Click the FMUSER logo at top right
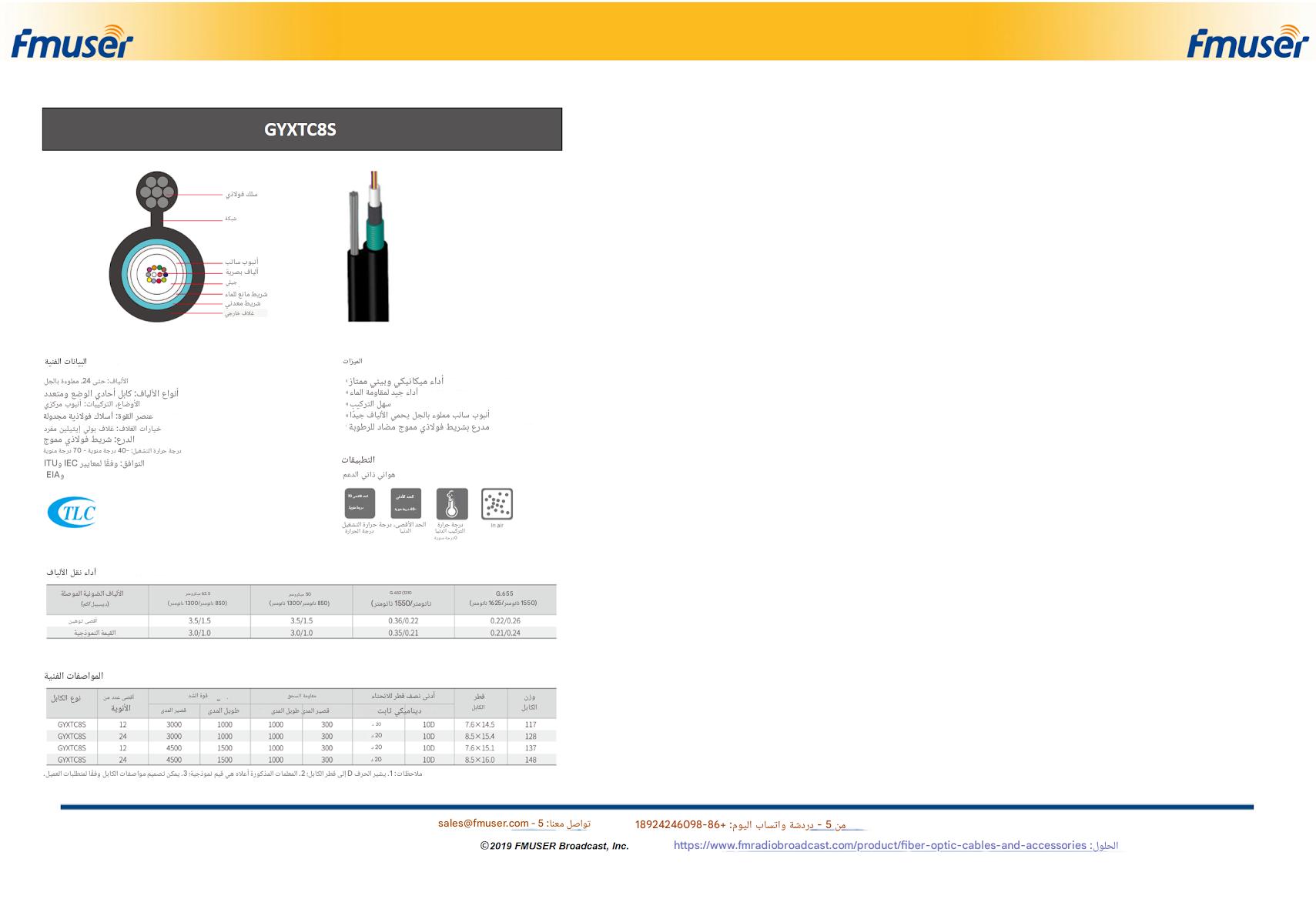This screenshot has width=1316, height=899. (x=1247, y=42)
